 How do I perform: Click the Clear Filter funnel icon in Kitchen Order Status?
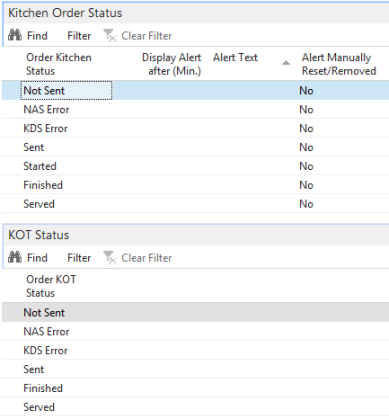click(x=110, y=35)
